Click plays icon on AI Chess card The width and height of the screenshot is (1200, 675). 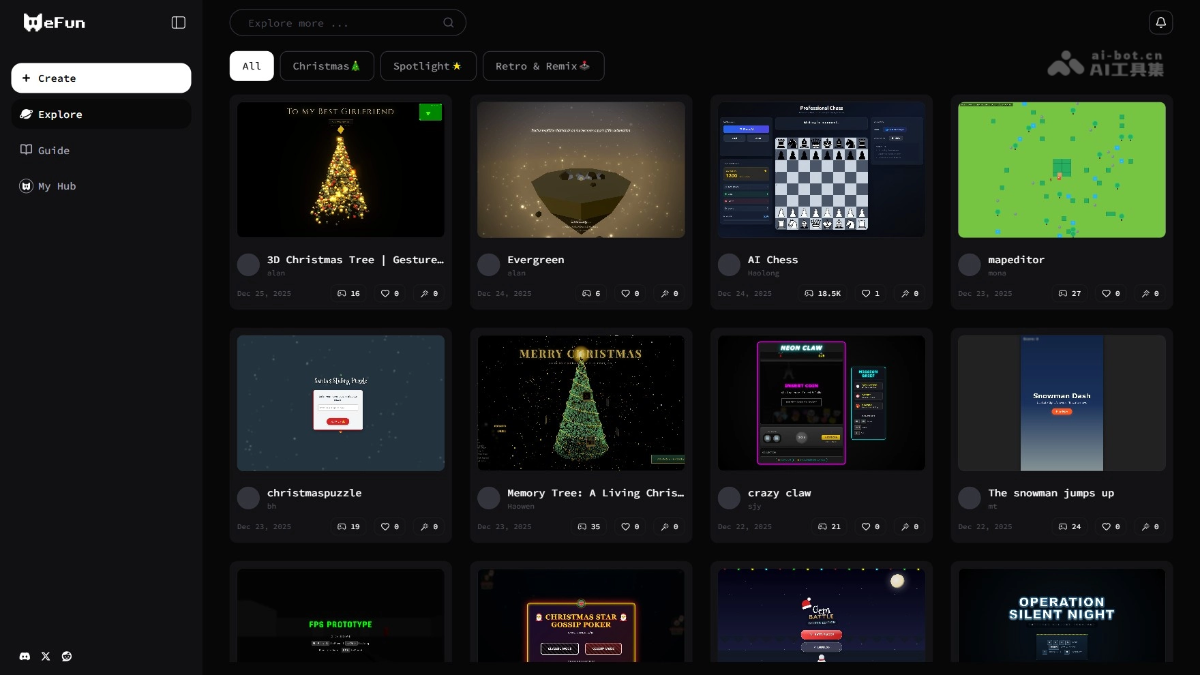coord(809,293)
